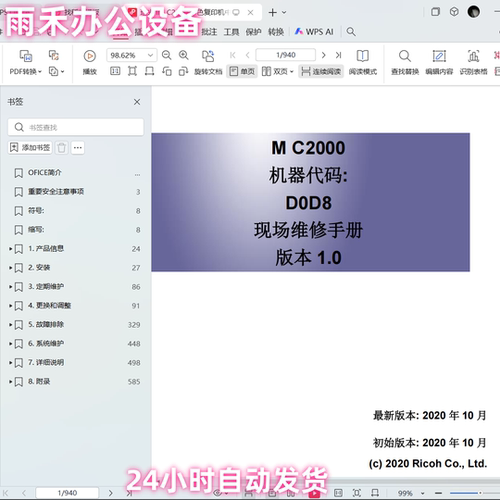Click the fit page icon in toolbar

(132, 71)
